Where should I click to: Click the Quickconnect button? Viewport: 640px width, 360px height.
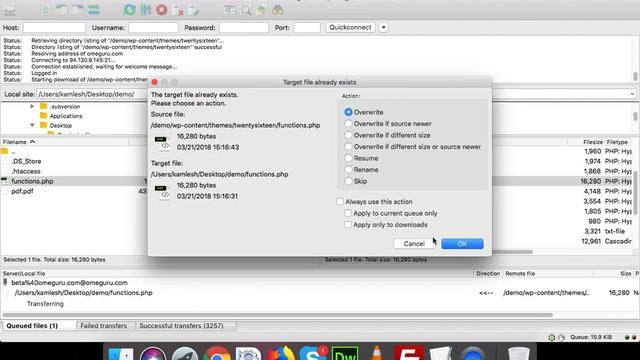pyautogui.click(x=350, y=27)
